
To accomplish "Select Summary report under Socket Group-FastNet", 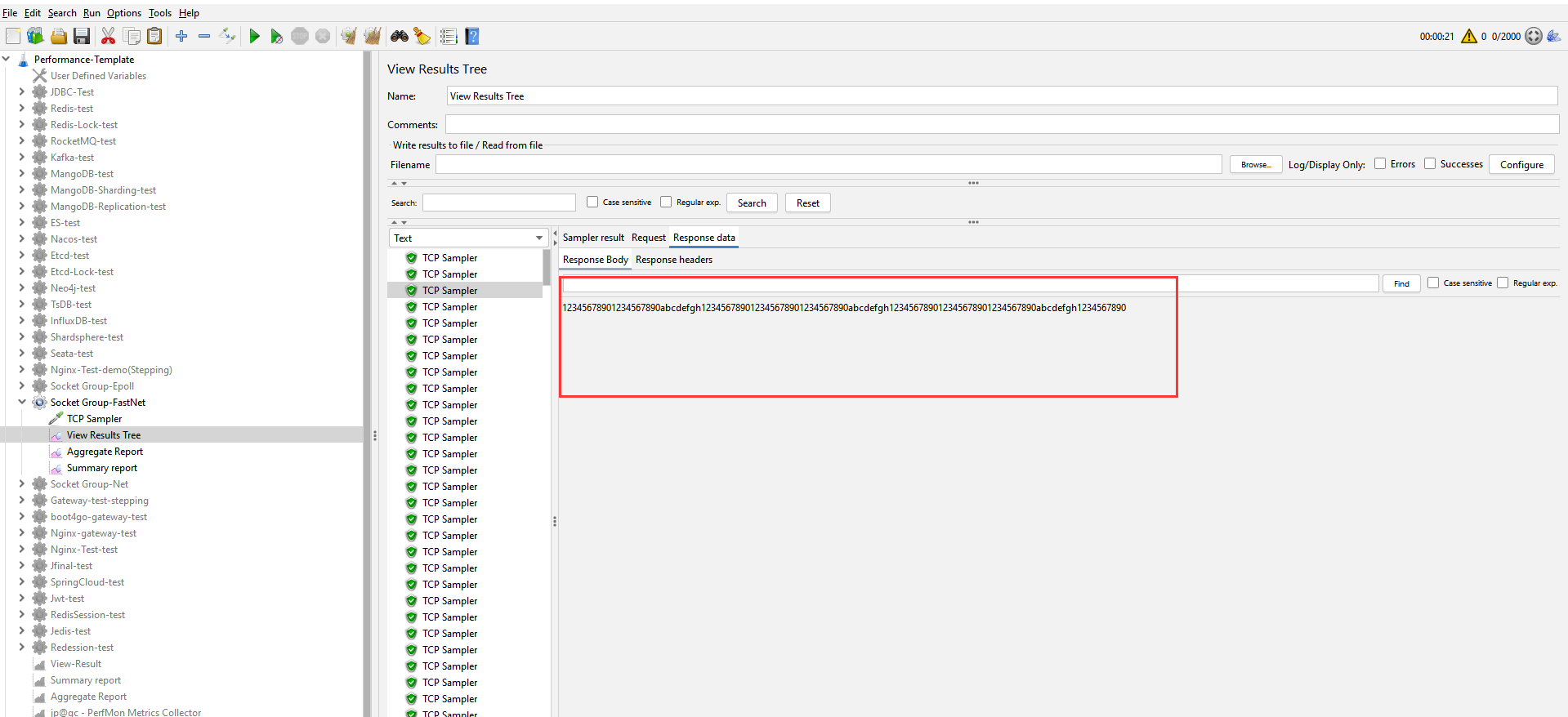I will [102, 467].
